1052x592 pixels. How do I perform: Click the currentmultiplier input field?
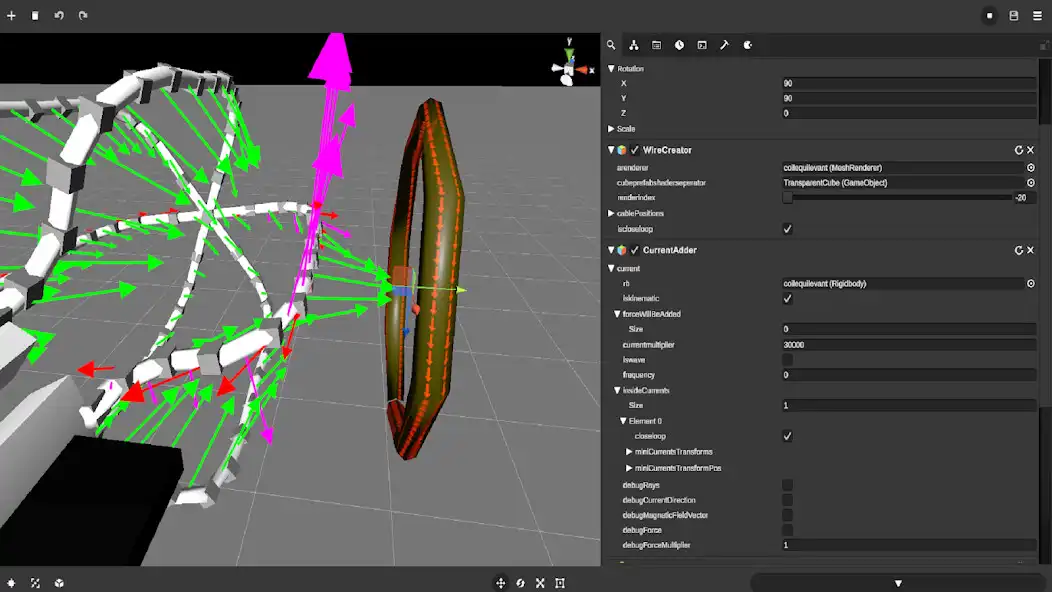coord(908,344)
